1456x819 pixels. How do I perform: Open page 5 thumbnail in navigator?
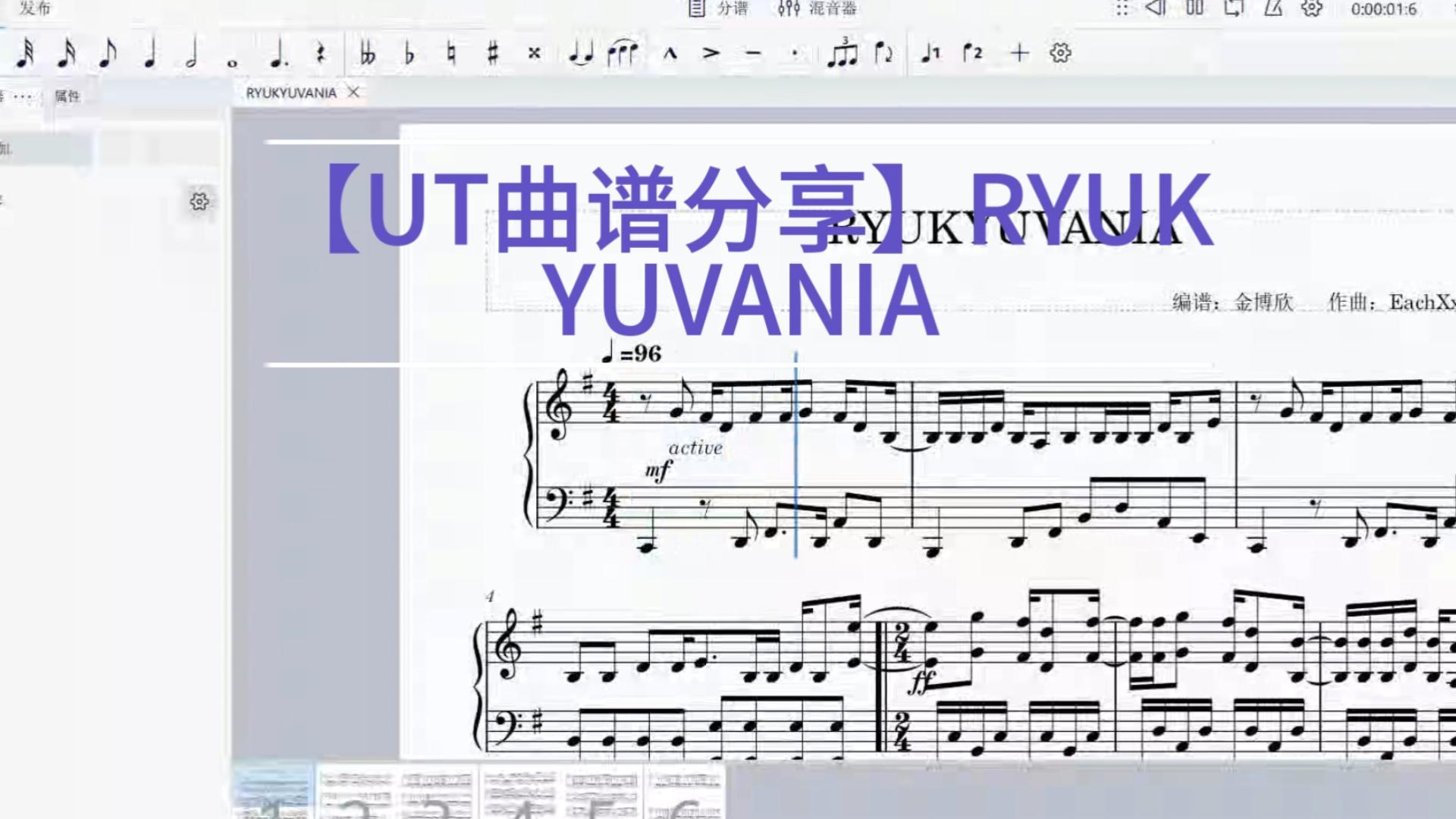pyautogui.click(x=602, y=792)
